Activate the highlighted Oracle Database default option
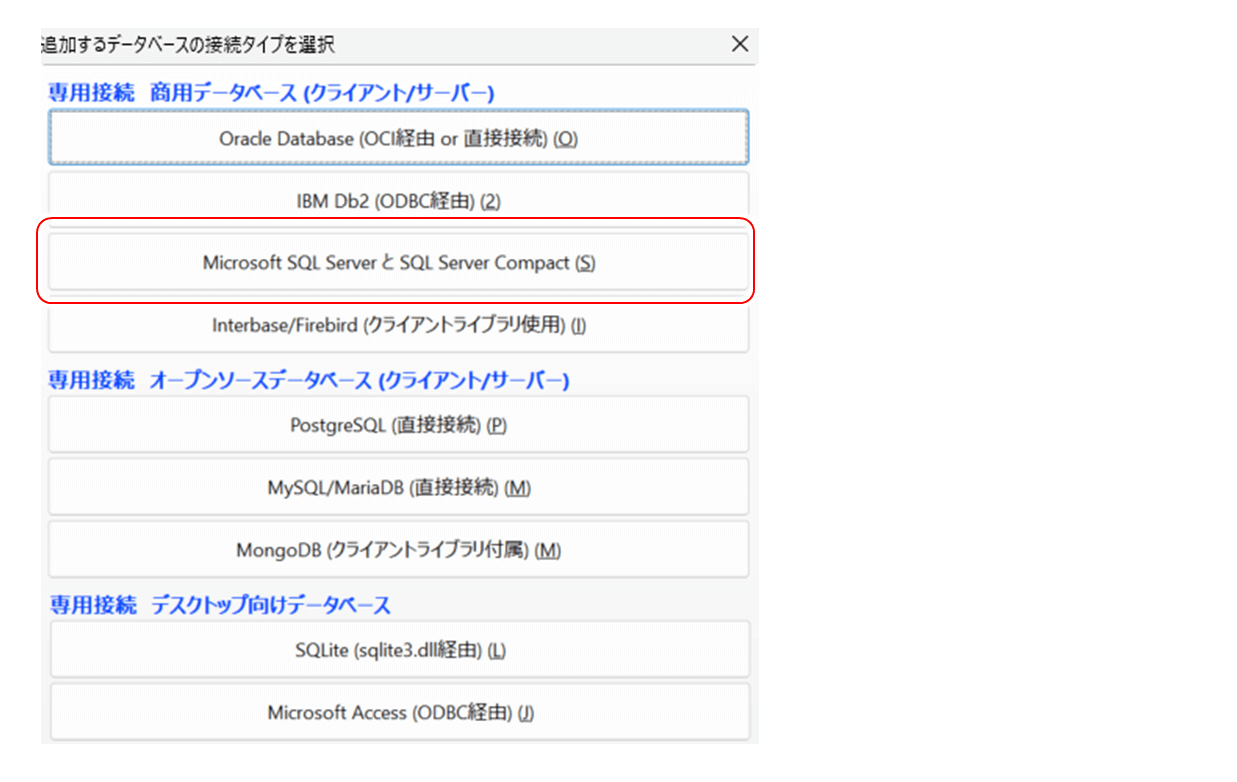Image resolution: width=1237 pixels, height=782 pixels. coord(398,137)
